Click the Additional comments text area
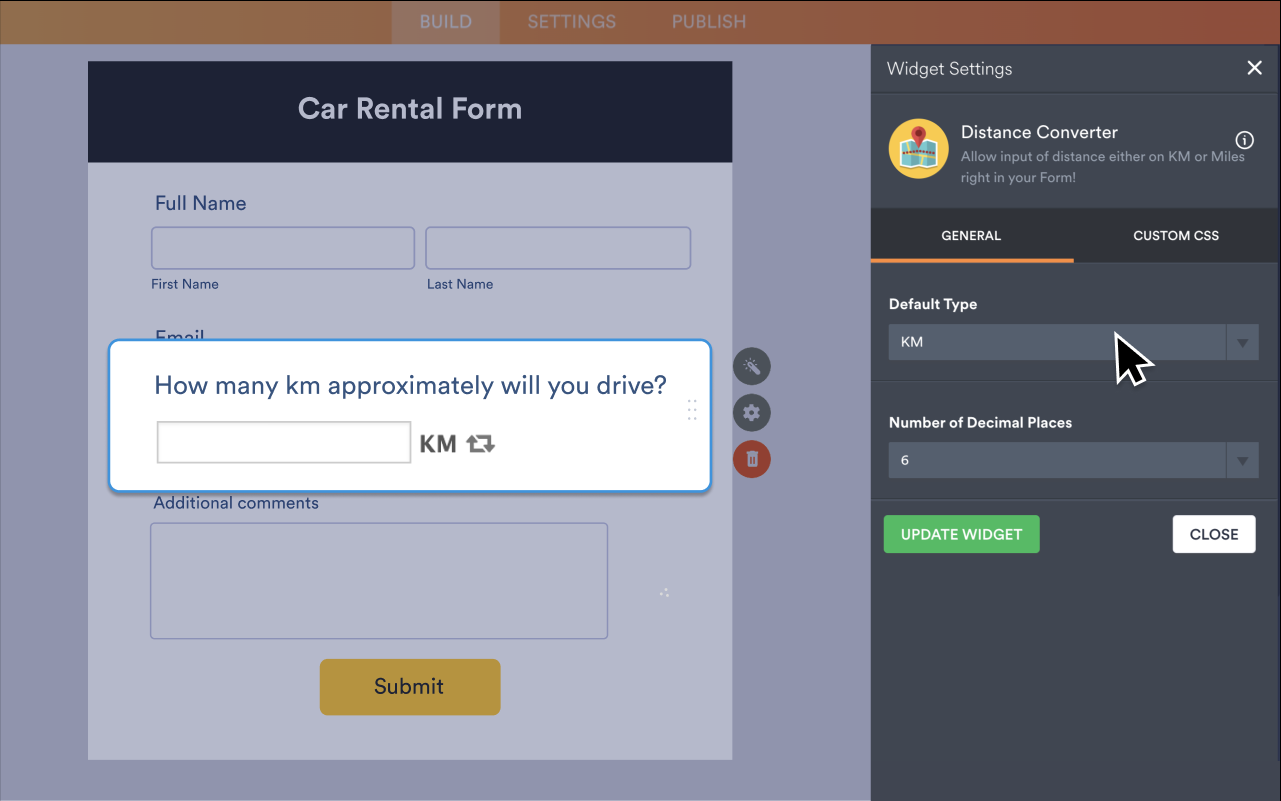This screenshot has width=1281, height=801. pos(378,580)
